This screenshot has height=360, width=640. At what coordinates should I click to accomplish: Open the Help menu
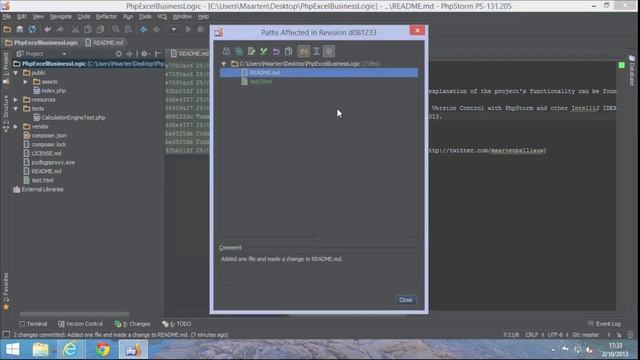pos(203,17)
